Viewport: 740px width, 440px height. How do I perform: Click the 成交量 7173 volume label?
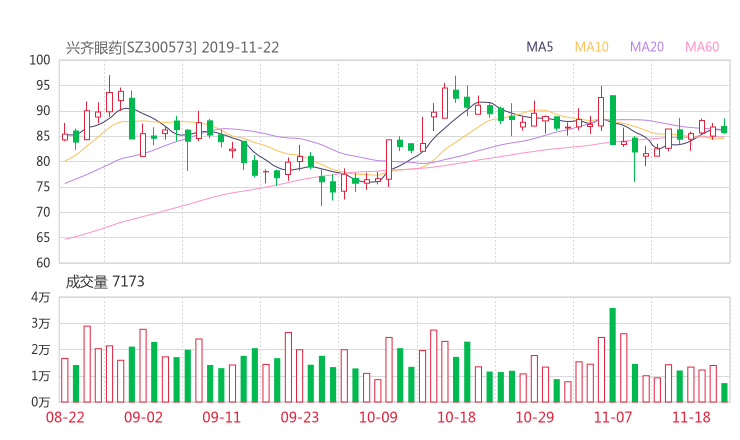coord(105,282)
